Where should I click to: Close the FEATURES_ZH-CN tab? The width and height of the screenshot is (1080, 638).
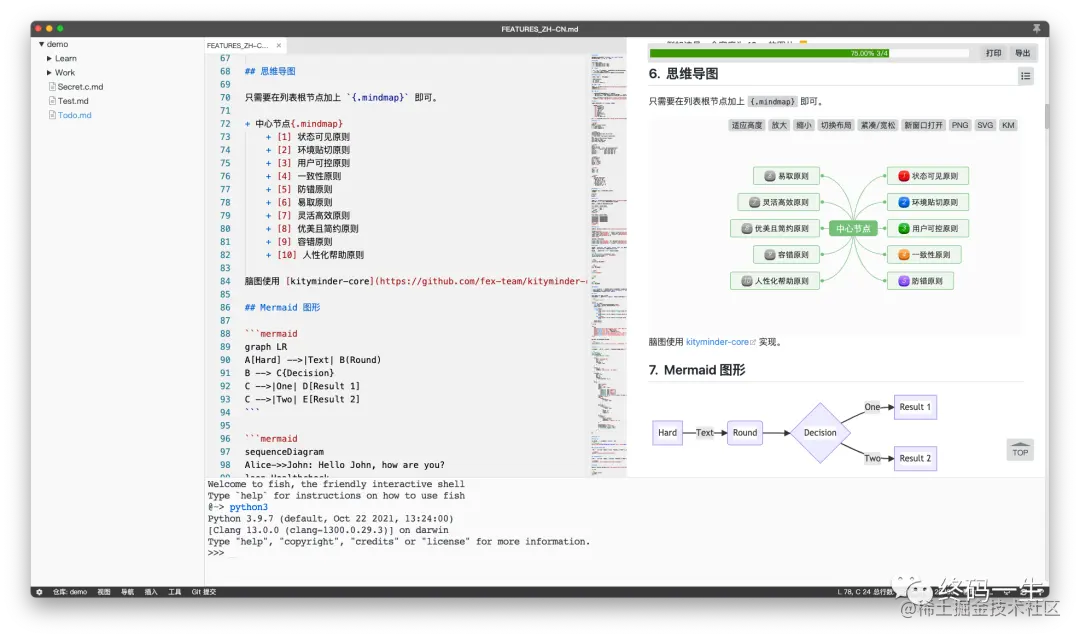click(x=279, y=45)
